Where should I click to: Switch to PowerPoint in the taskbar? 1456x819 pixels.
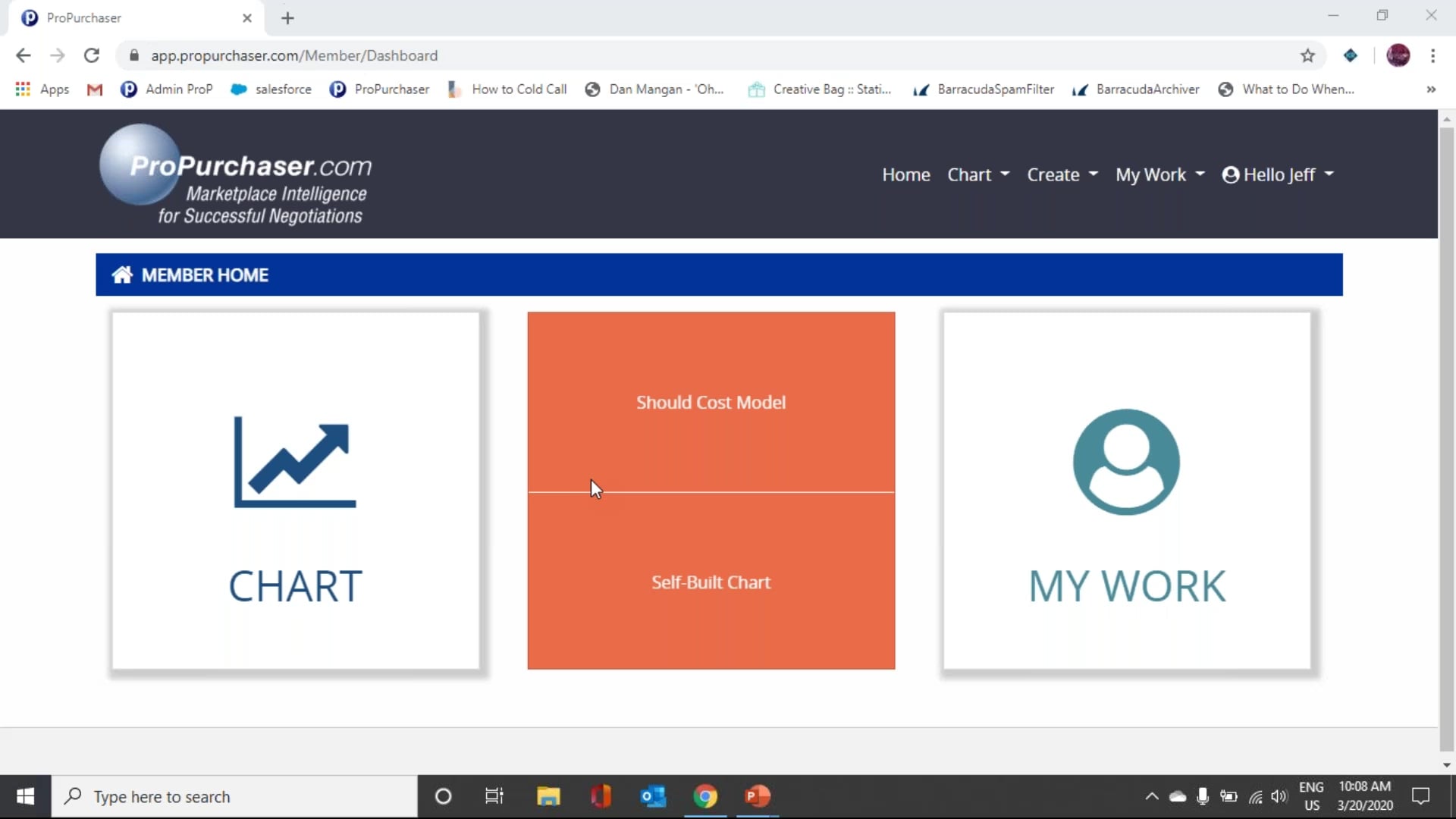coord(757,796)
